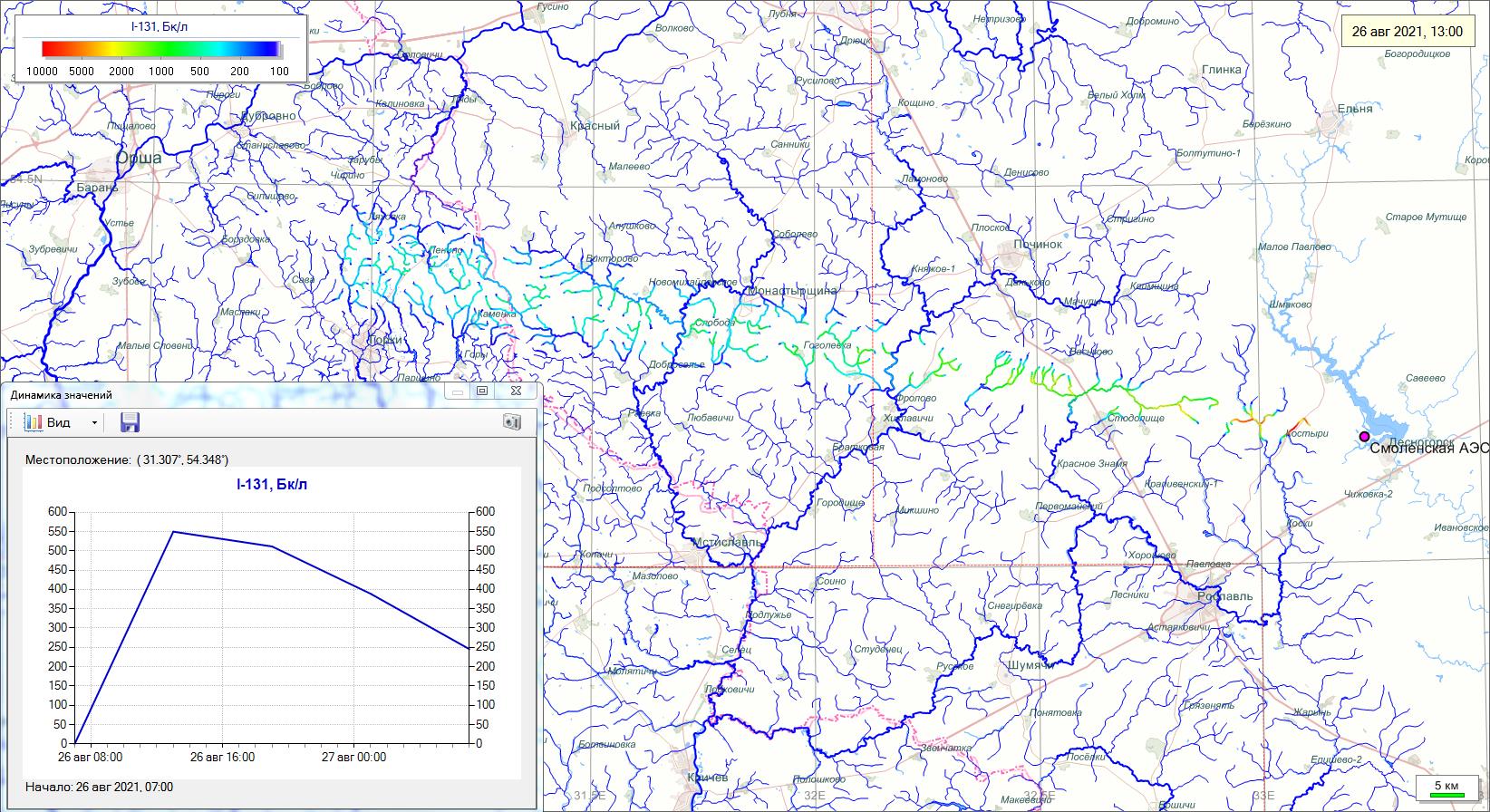The height and width of the screenshot is (812, 1490).
Task: Click the Глинка village label
Action: [1222, 70]
